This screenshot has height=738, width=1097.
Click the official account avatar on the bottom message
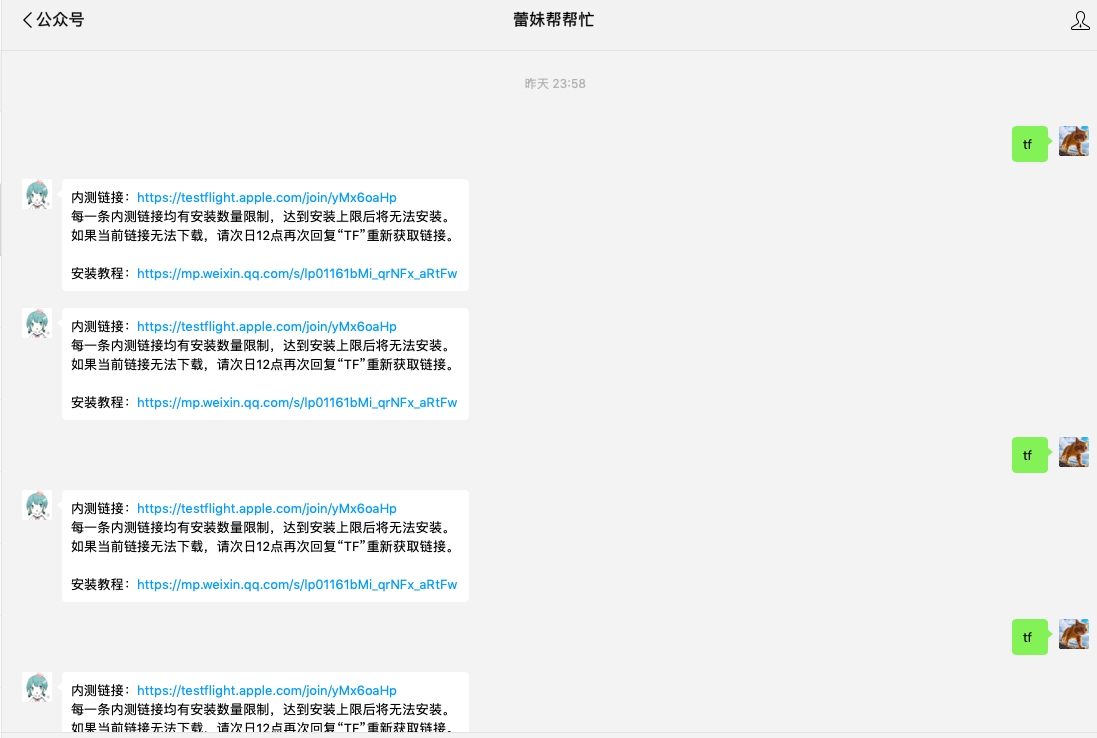point(37,688)
